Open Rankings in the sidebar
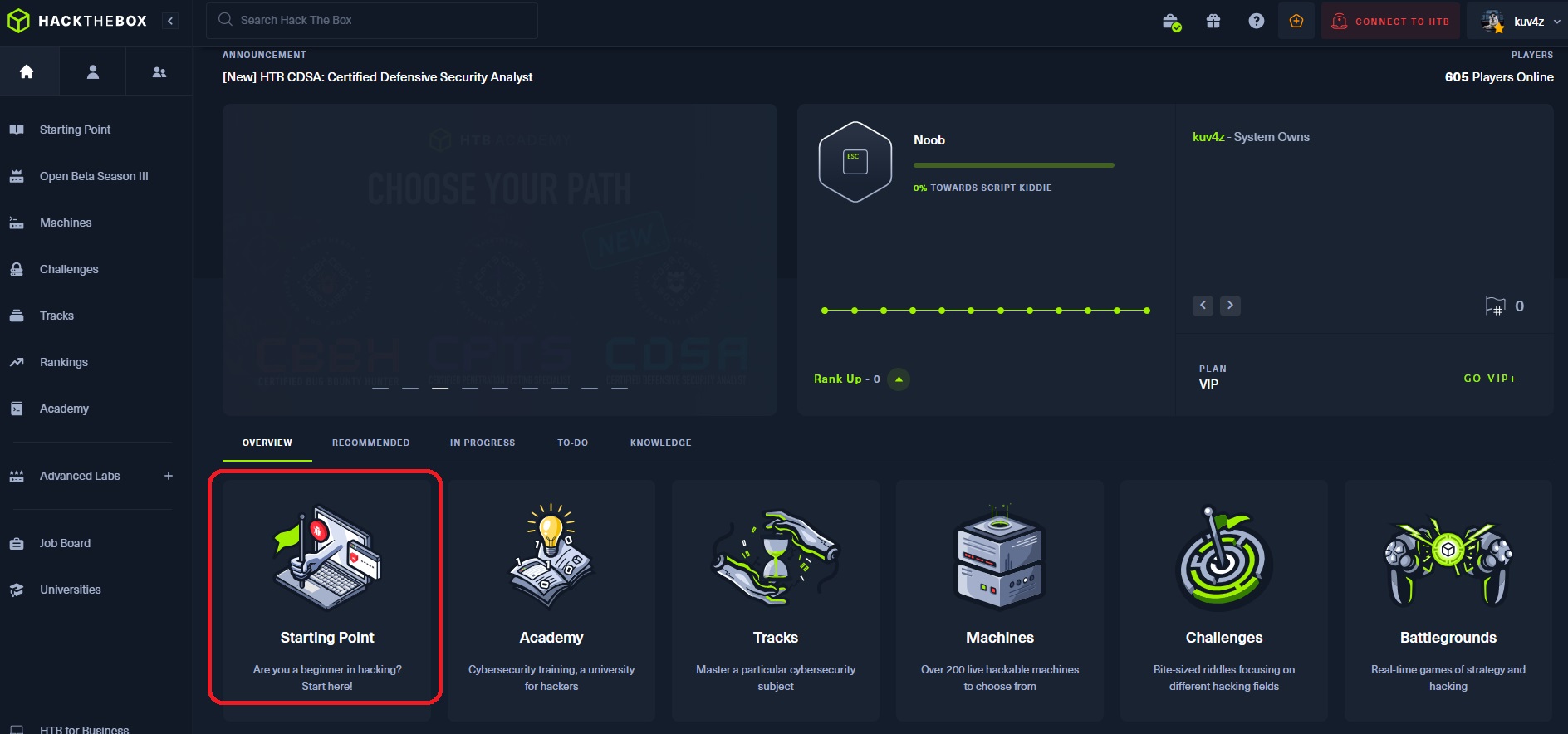 click(64, 362)
